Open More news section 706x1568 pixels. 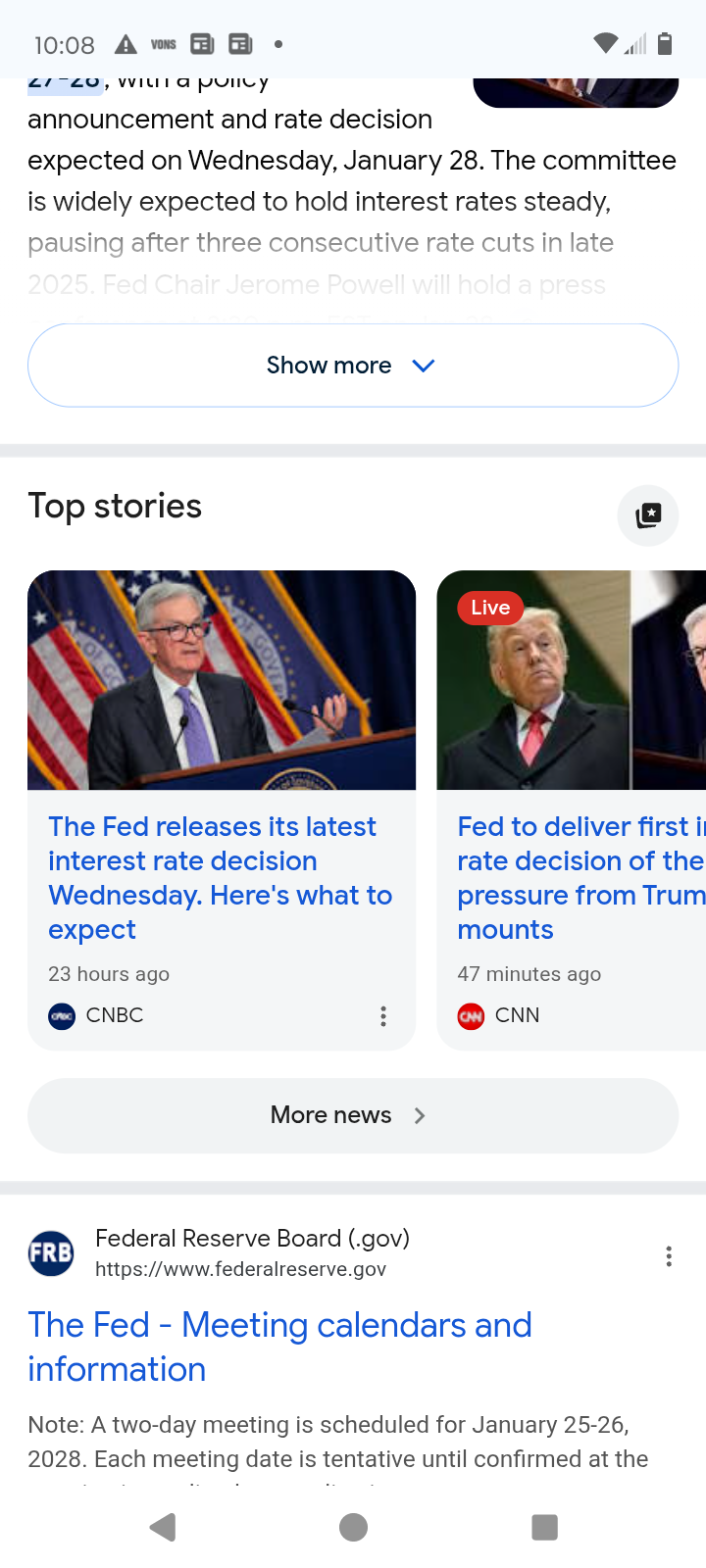[331, 1115]
